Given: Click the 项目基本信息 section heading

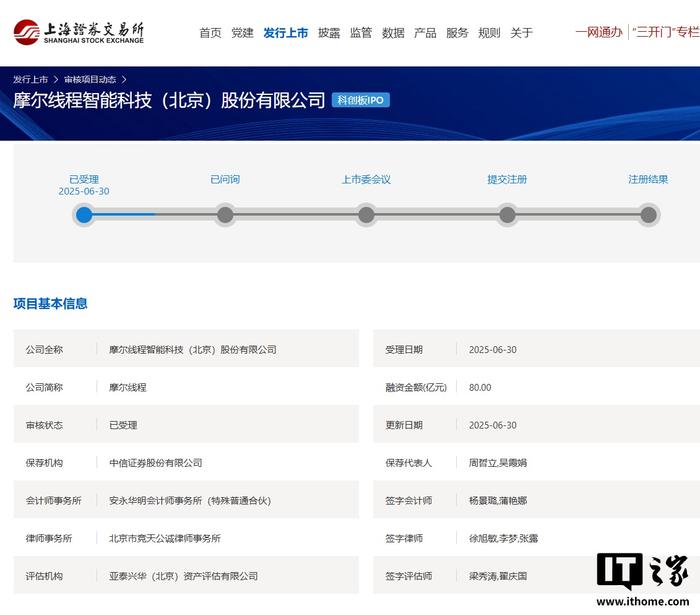Looking at the screenshot, I should point(50,303).
